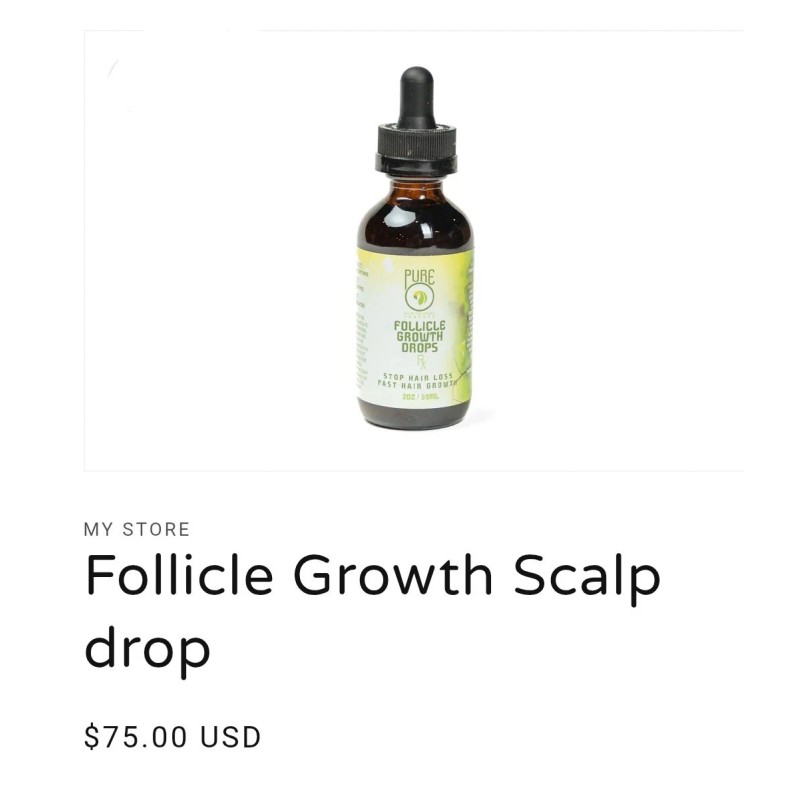
Task: Click empty white area left of bottle
Action: [219, 250]
